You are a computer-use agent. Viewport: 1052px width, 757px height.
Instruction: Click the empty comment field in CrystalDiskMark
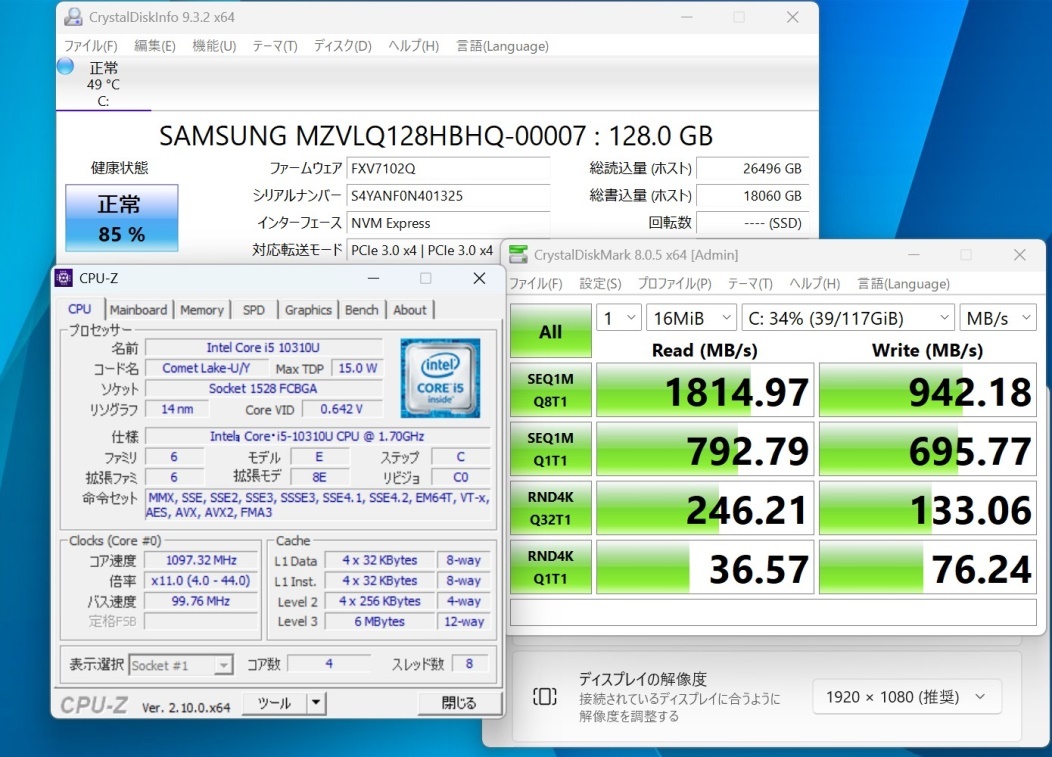coord(774,613)
